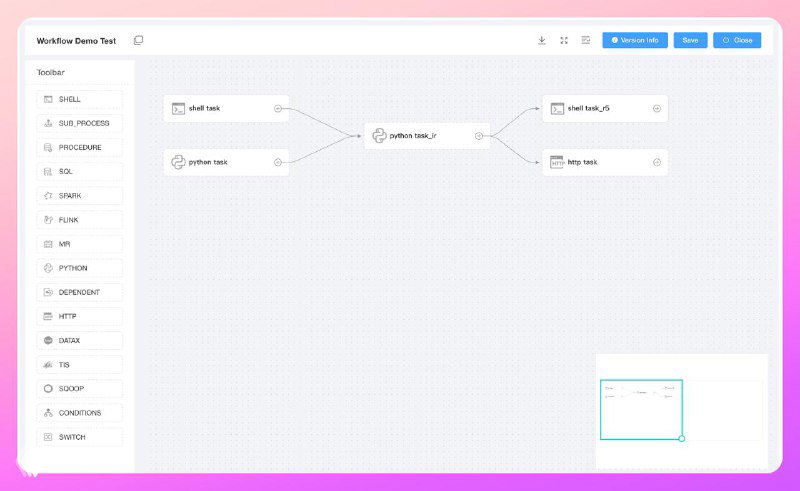Close the workflow editor
The image size is (800, 491).
point(737,40)
